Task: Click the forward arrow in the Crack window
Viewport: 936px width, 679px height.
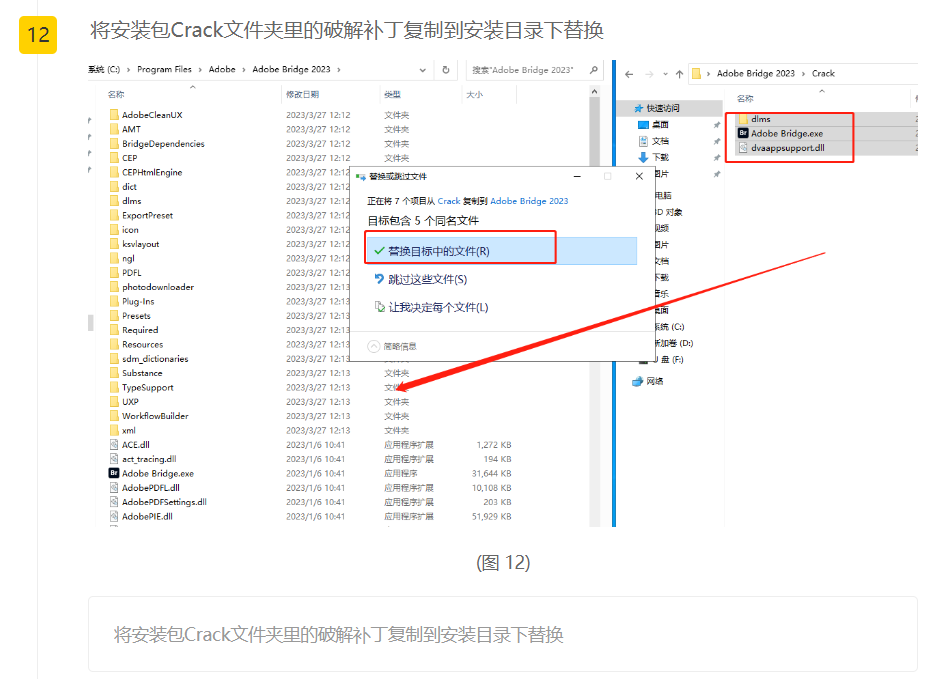Action: (649, 74)
